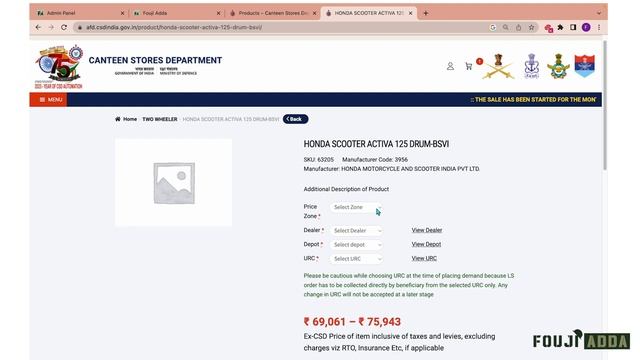The image size is (640, 360).
Task: Reload the current page
Action: click(x=64, y=27)
